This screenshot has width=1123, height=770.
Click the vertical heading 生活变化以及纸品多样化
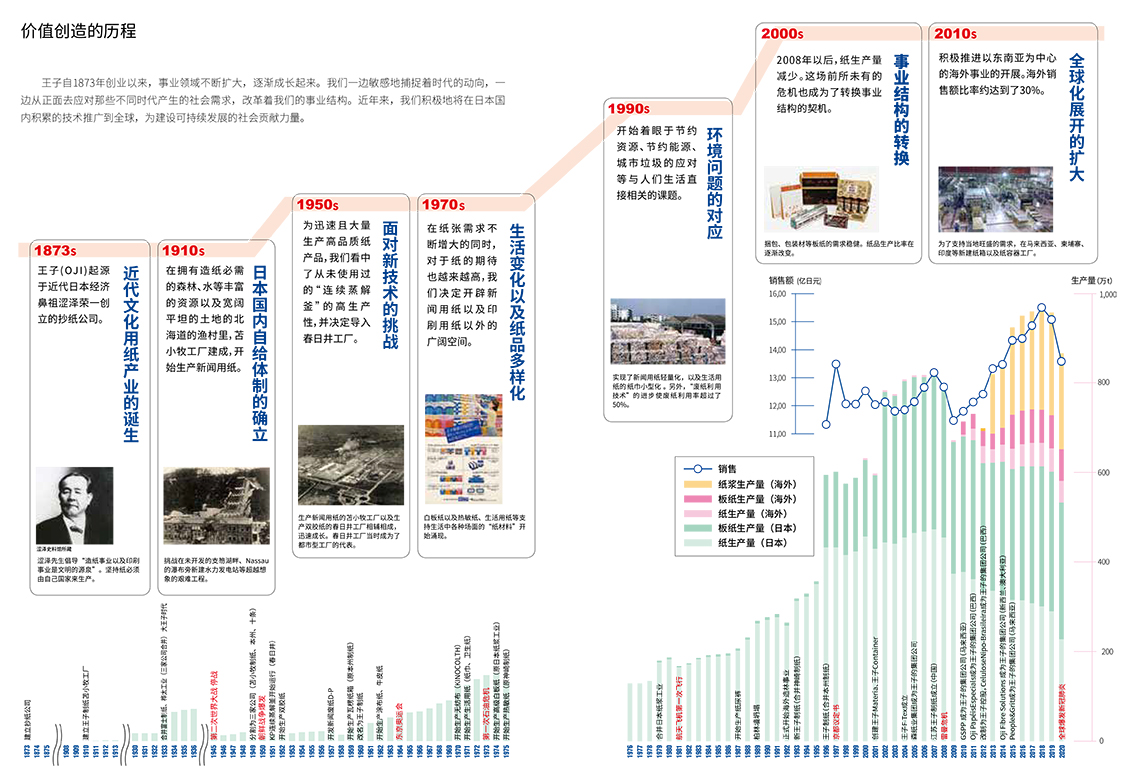point(517,312)
